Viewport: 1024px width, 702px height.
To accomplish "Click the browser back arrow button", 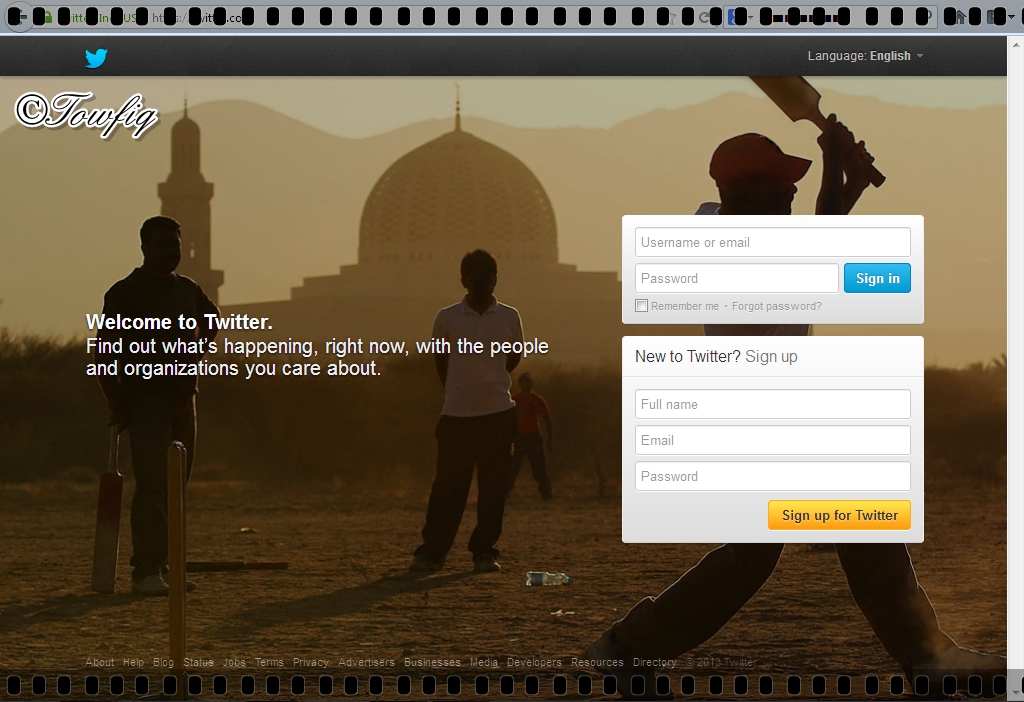I will (x=18, y=17).
